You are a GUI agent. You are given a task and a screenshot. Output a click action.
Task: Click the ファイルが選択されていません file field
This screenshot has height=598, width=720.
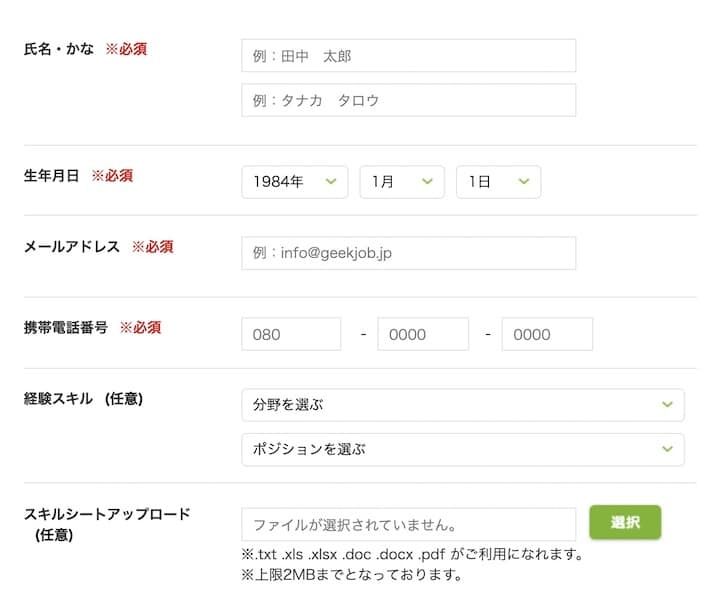pos(408,524)
